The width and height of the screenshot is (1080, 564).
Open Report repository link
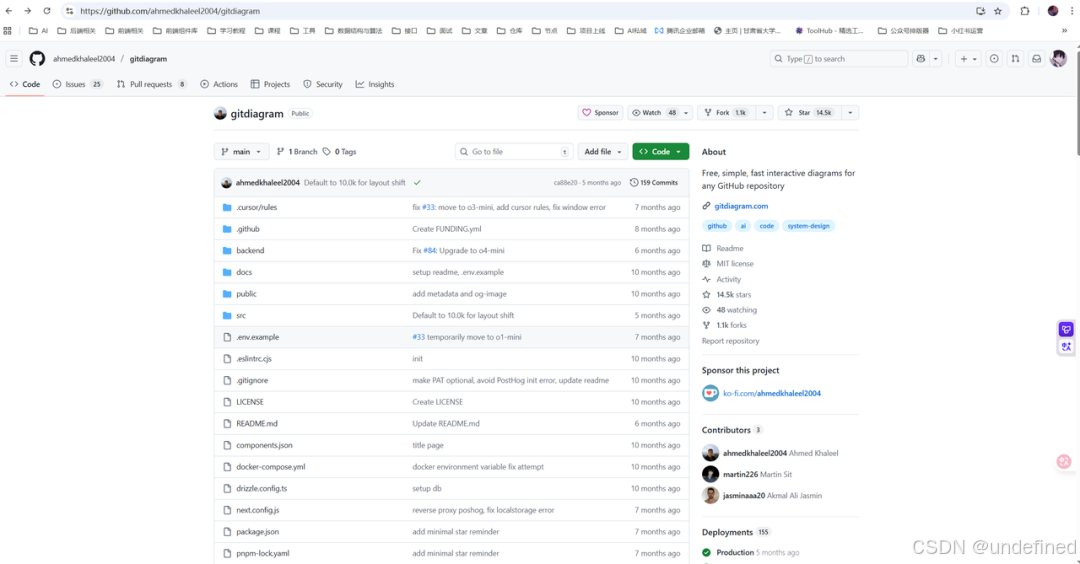(x=730, y=341)
